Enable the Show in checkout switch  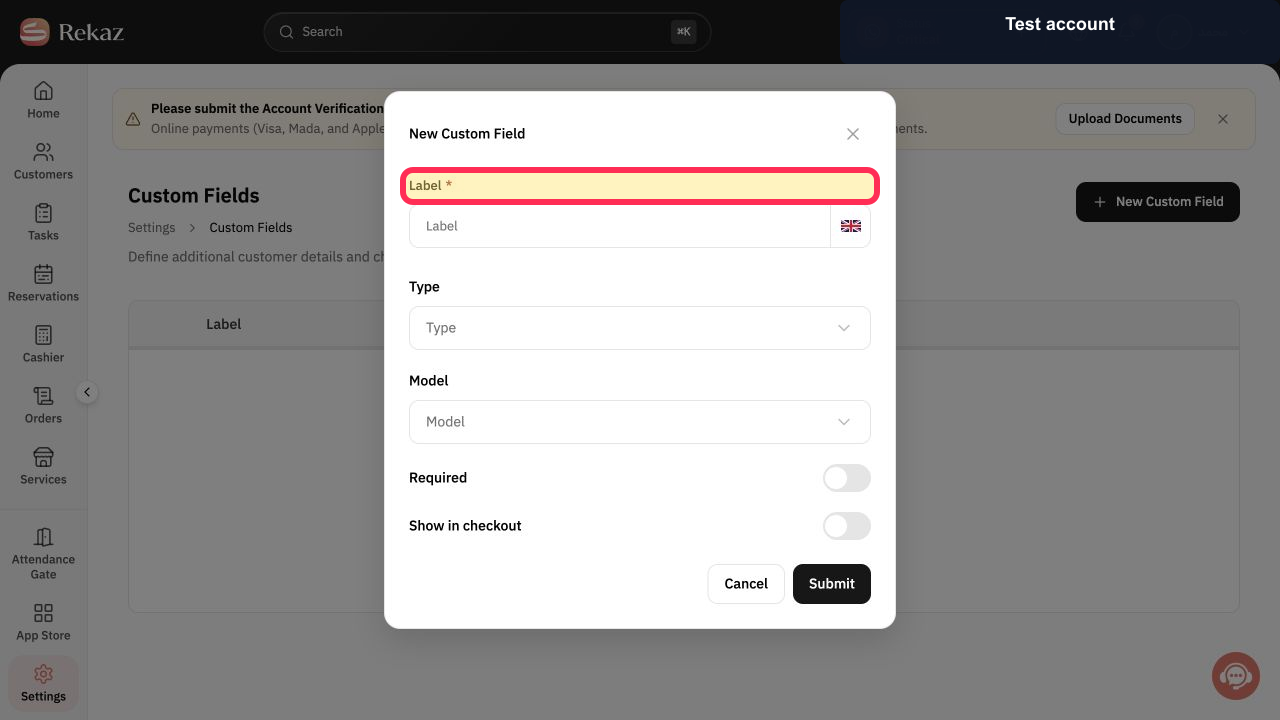pyautogui.click(x=847, y=526)
